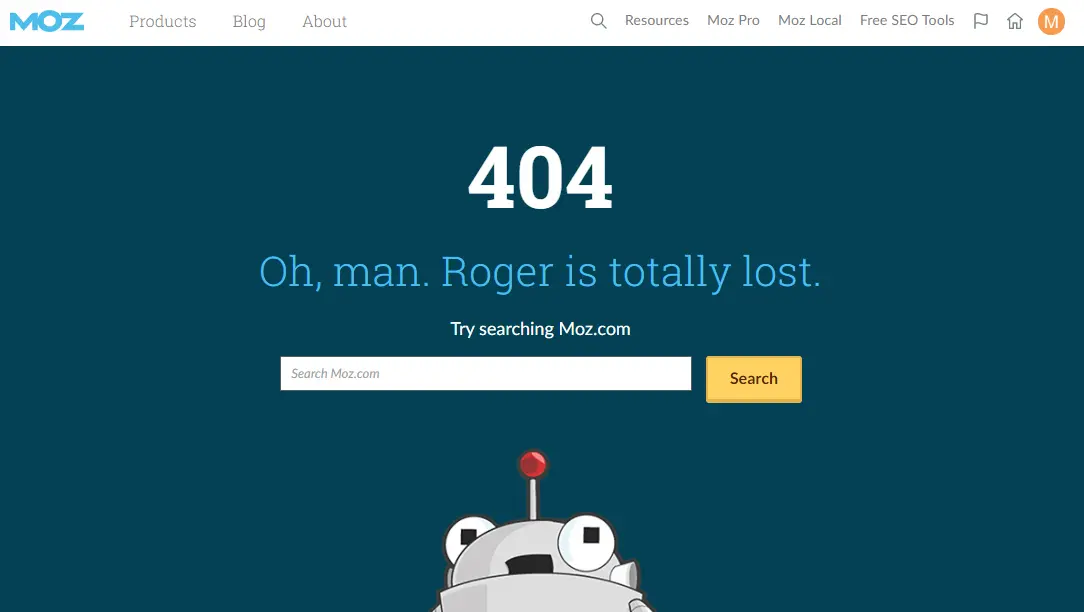Open the Moz Local link
1084x612 pixels.
[810, 21]
